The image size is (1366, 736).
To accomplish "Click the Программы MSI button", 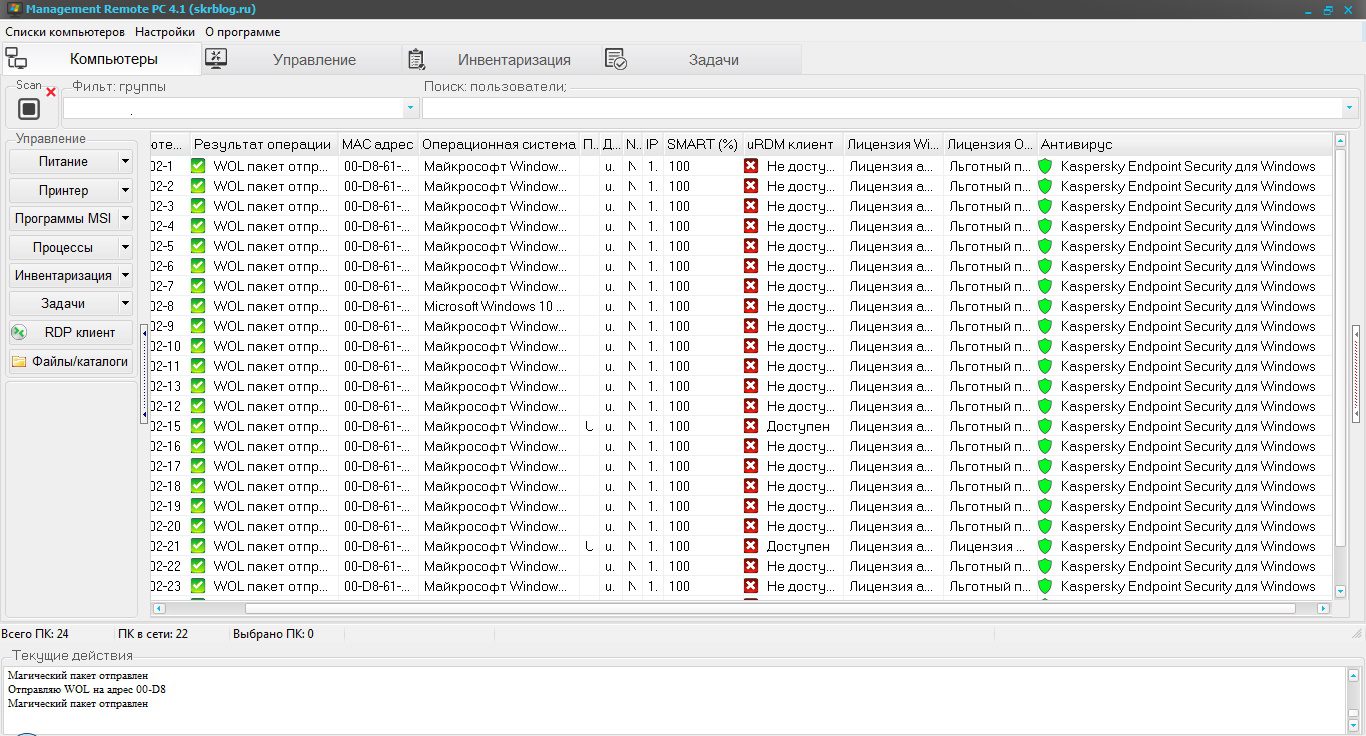I will click(63, 218).
